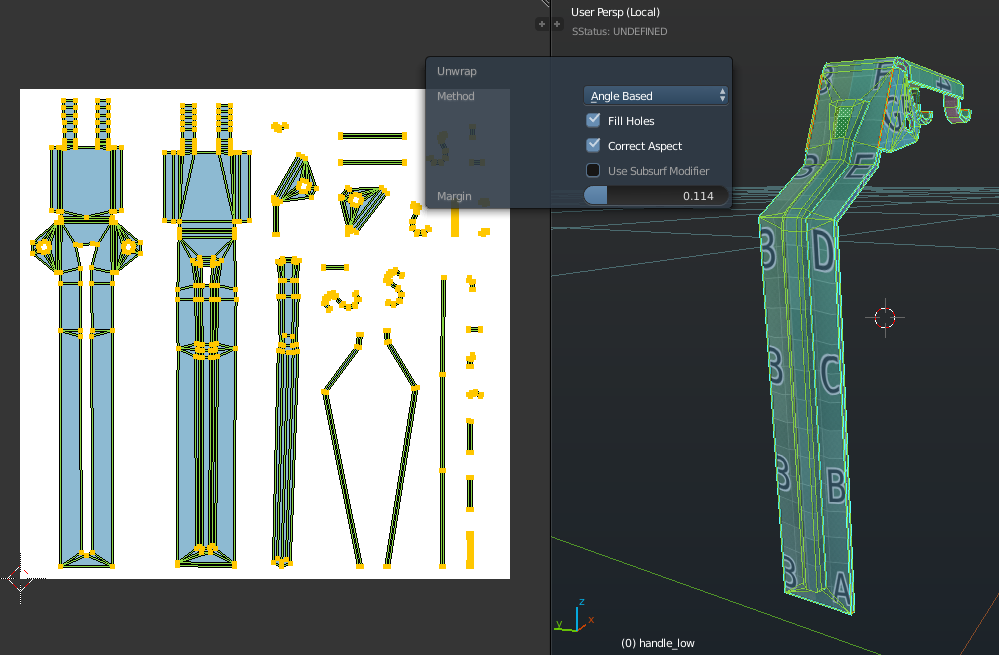Enable the Use Subsurf Modifier checkbox
Screen dimensions: 999x655
tap(593, 170)
